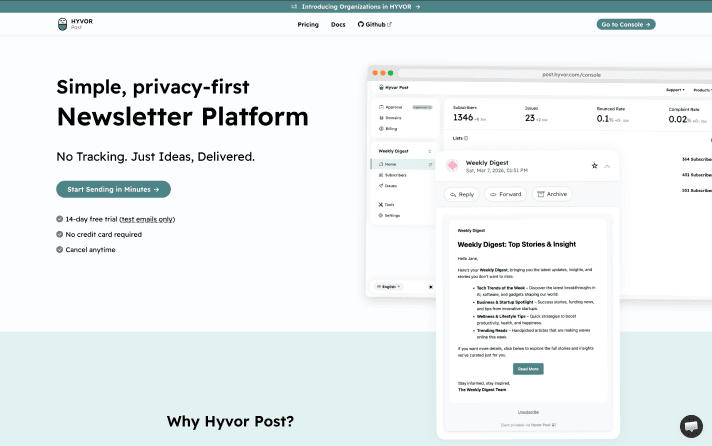The image size is (712, 446).
Task: Open the Support dropdown in console
Action: (675, 90)
